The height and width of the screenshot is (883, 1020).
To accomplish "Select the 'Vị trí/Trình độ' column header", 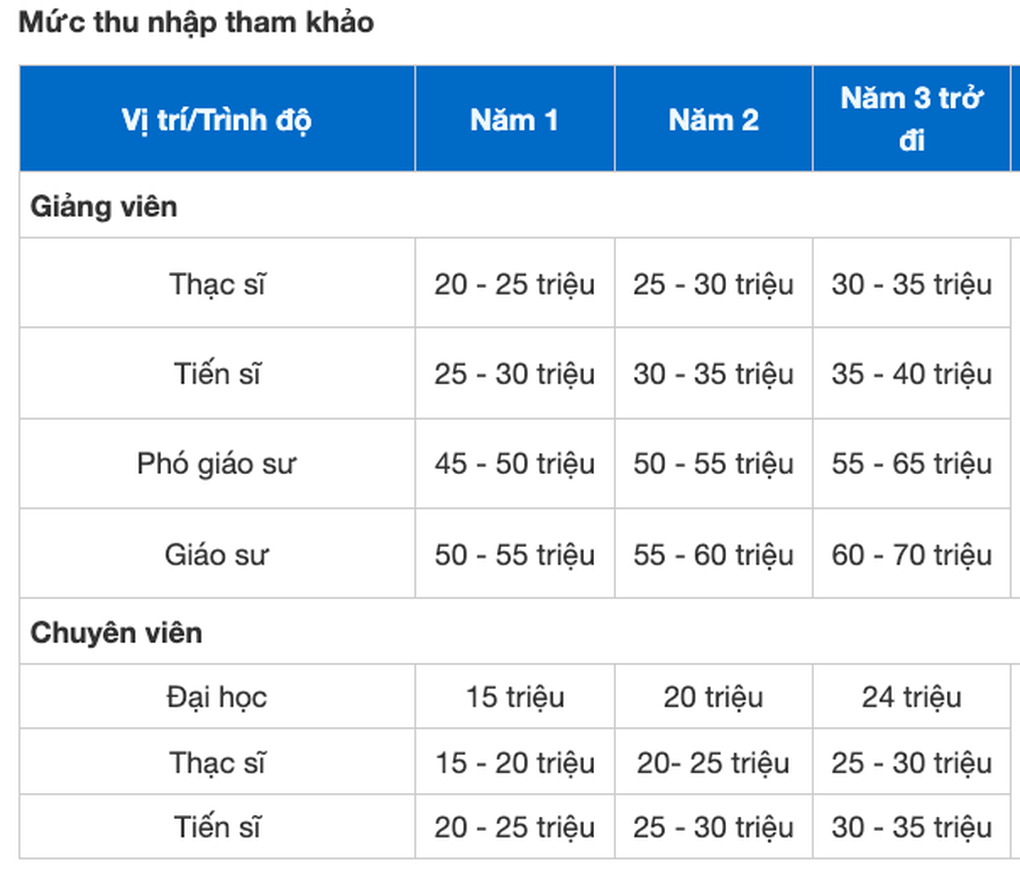I will [x=217, y=119].
